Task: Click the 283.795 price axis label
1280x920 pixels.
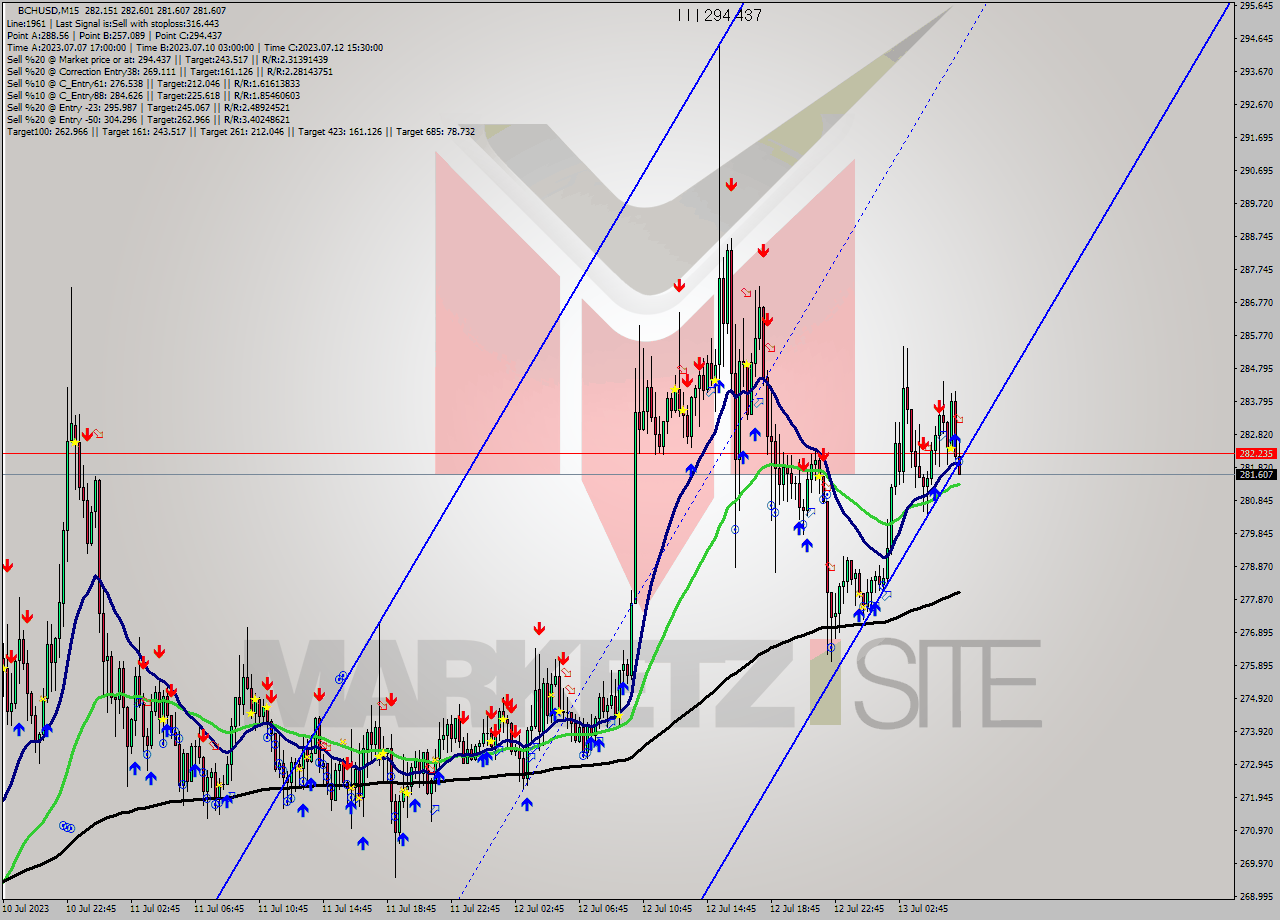Action: (x=1257, y=402)
